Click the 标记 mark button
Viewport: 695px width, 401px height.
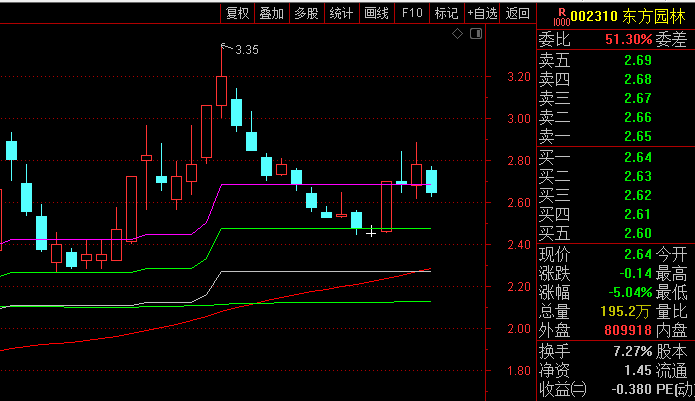pyautogui.click(x=446, y=13)
